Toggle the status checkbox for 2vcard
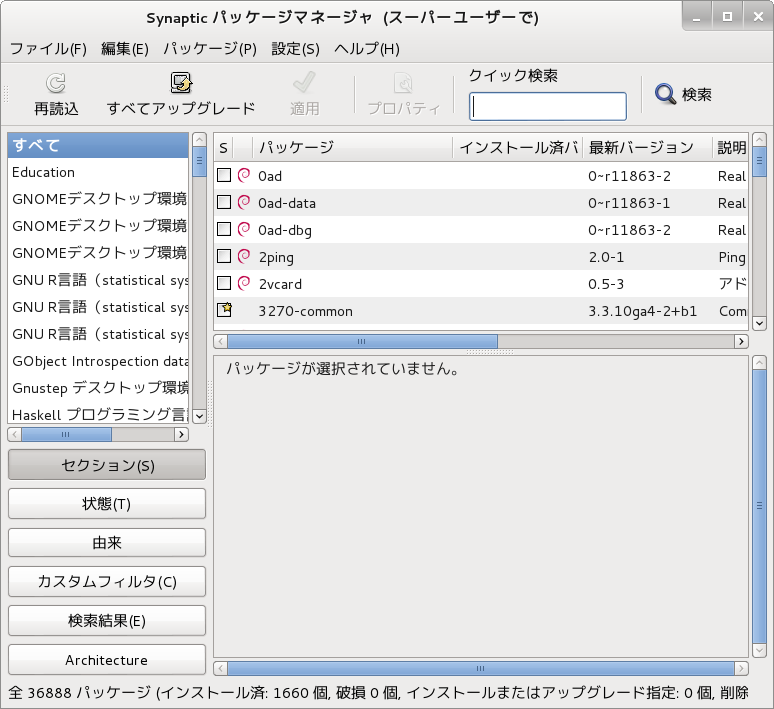Viewport: 774px width, 709px height. (x=224, y=283)
